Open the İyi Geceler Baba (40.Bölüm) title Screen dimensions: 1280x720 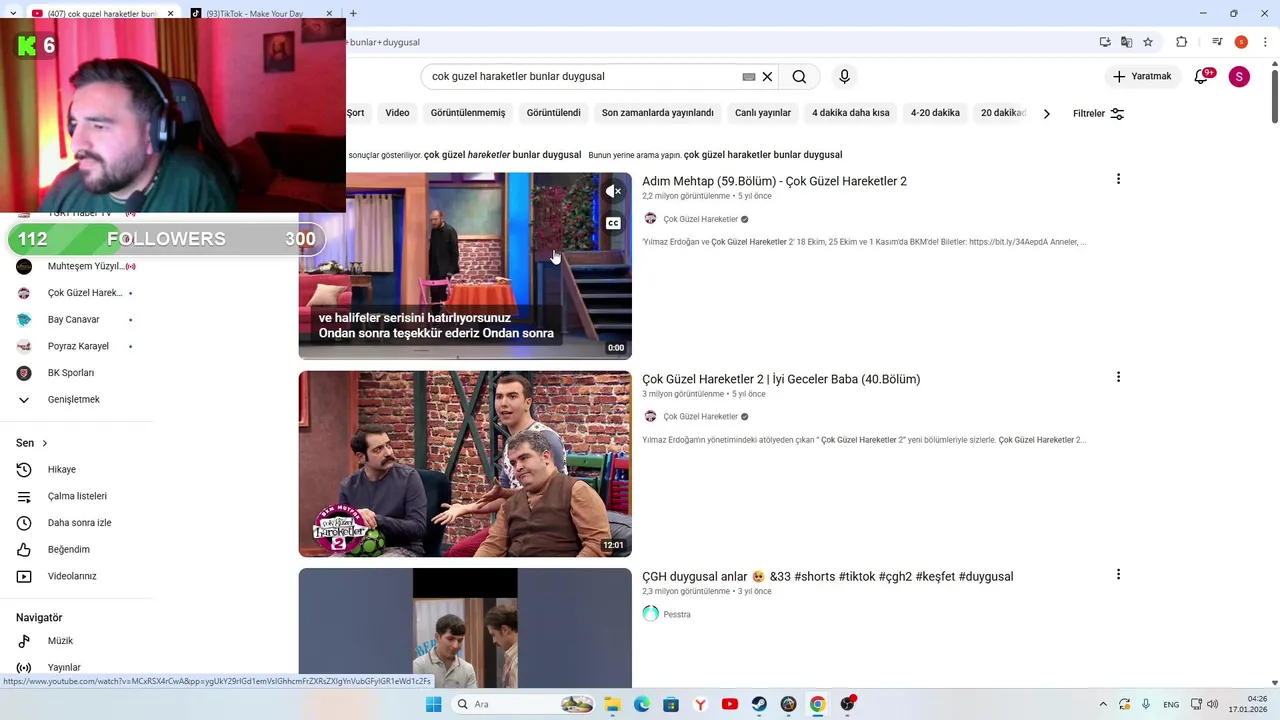click(x=781, y=379)
